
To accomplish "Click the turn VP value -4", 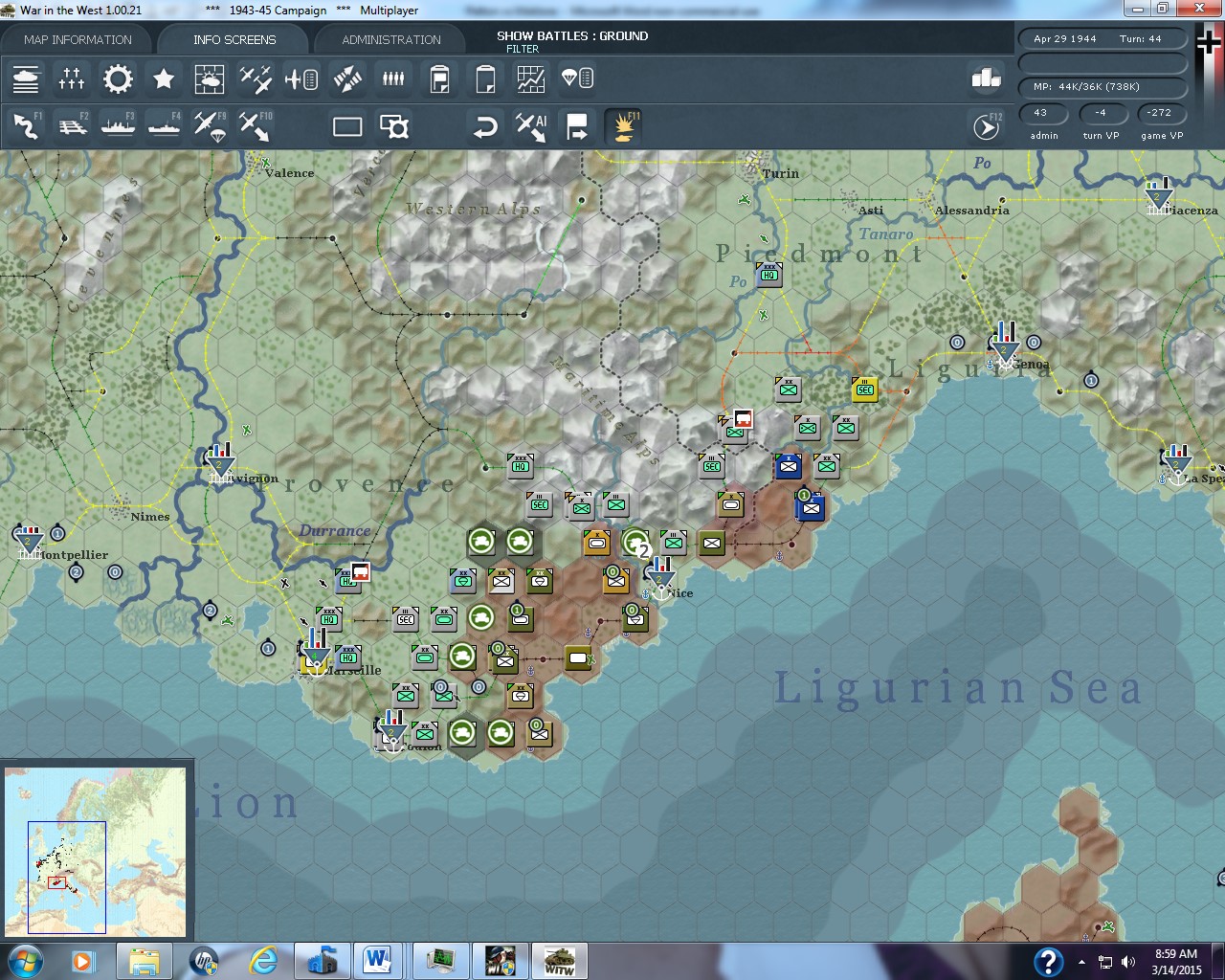I will pos(1101,113).
